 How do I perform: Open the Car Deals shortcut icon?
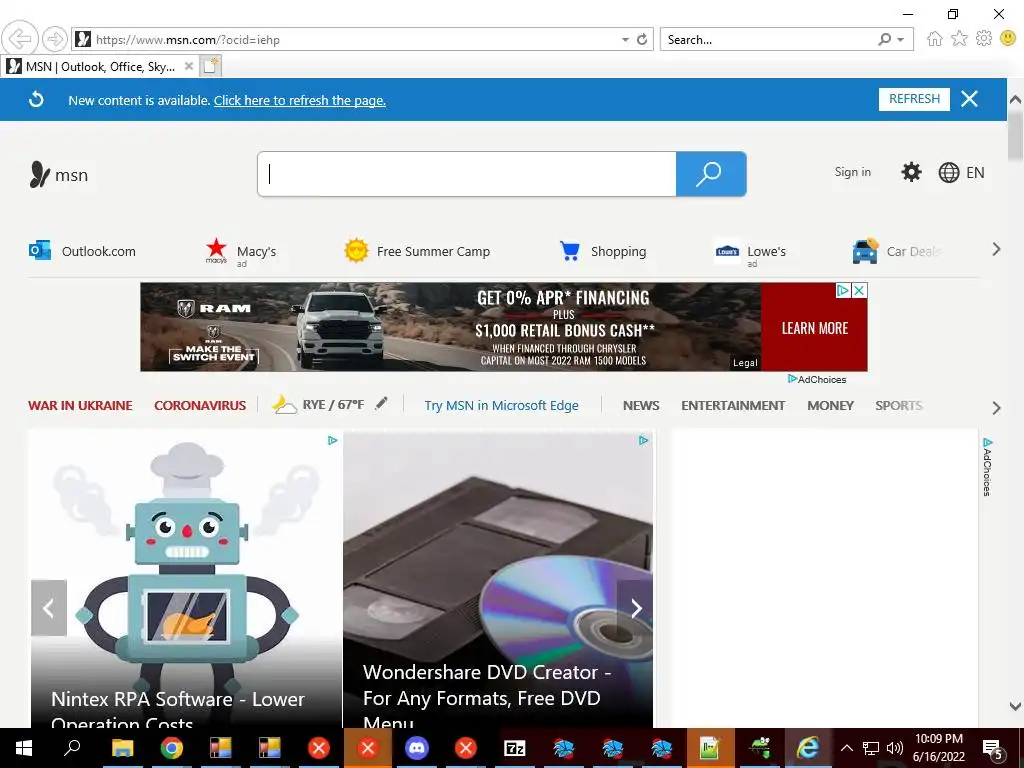click(865, 251)
